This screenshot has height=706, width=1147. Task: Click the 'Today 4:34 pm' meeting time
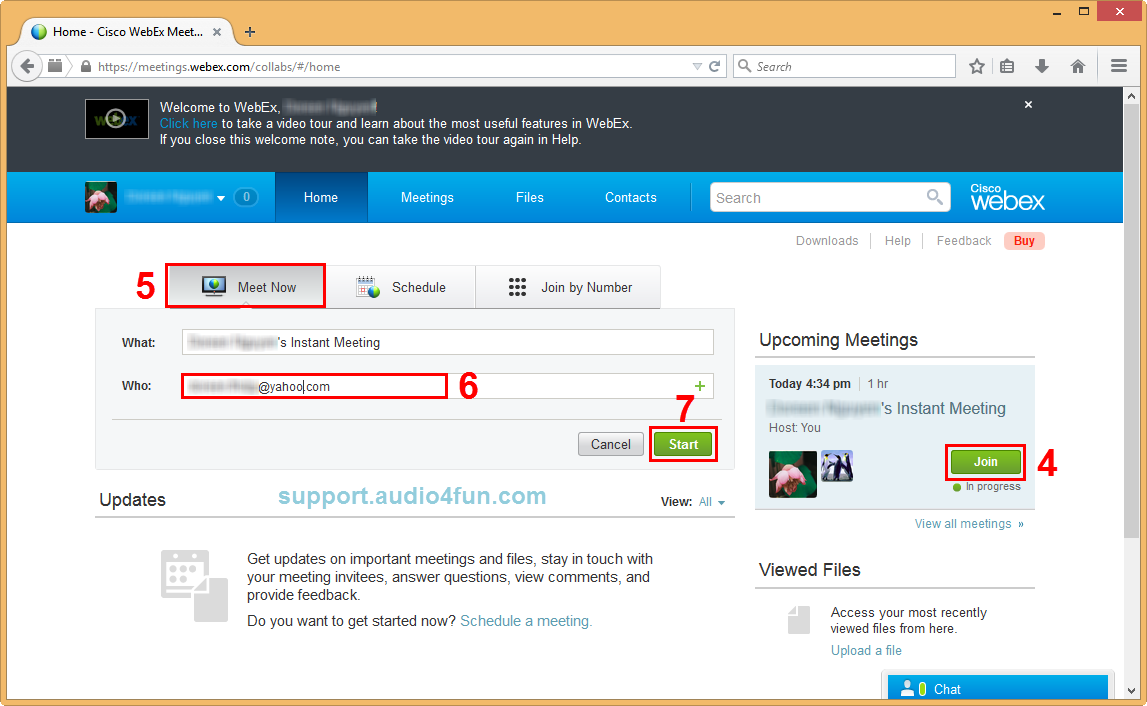[x=810, y=383]
